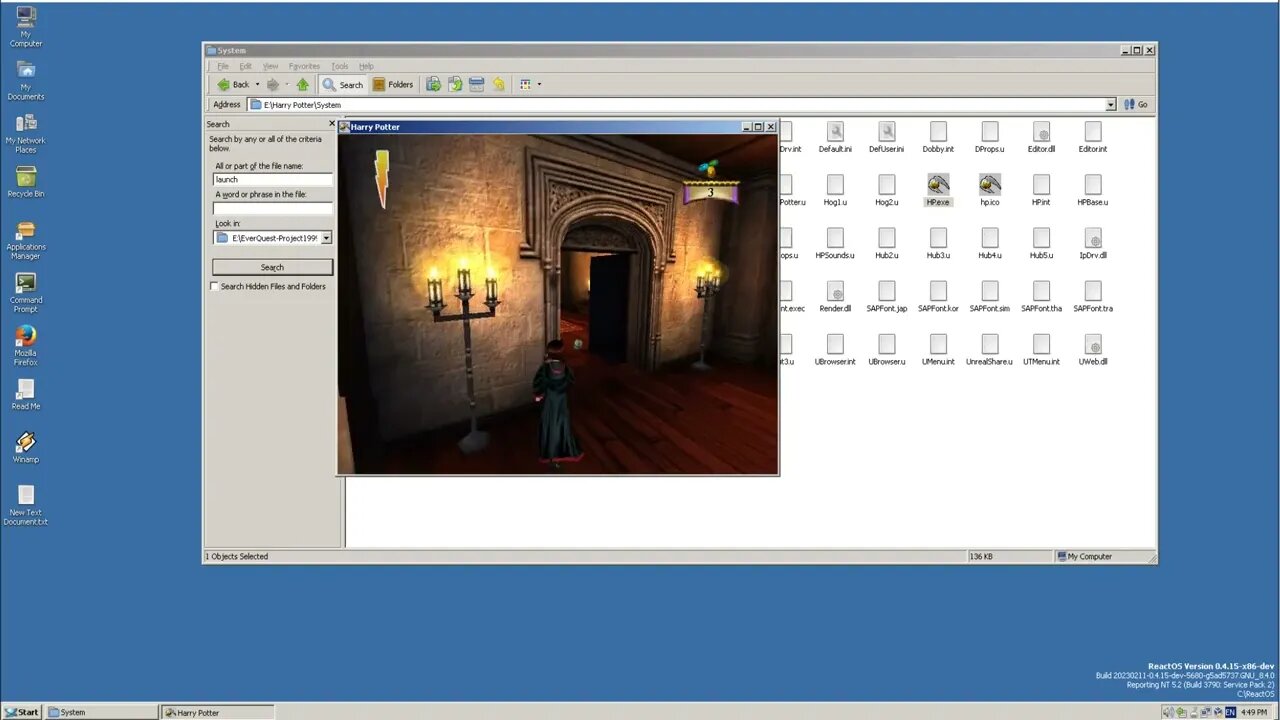The image size is (1280, 720).
Task: Select the IpDrv.dll file
Action: 1093,242
